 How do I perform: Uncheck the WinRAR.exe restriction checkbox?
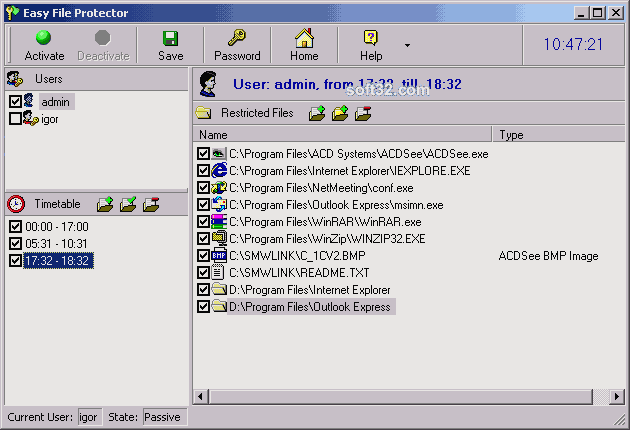click(x=203, y=221)
